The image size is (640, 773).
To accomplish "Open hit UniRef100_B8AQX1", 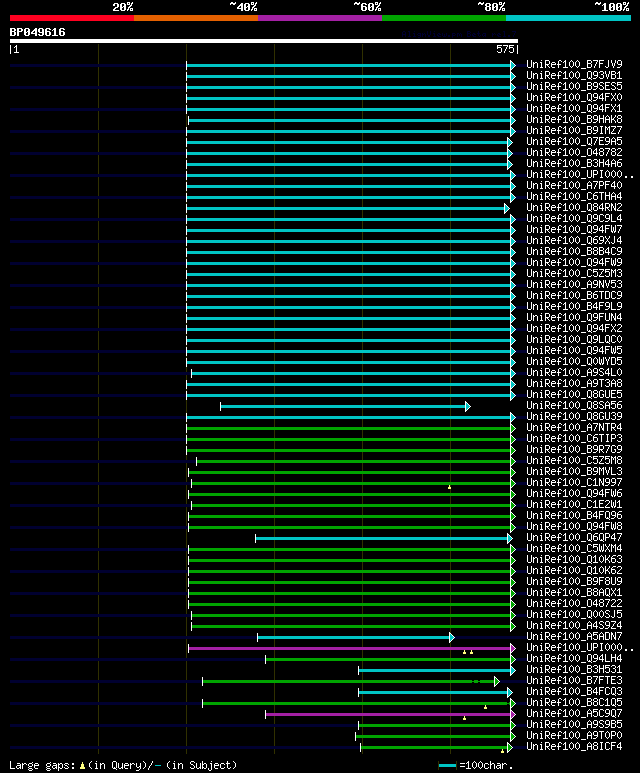I will click(x=574, y=593).
